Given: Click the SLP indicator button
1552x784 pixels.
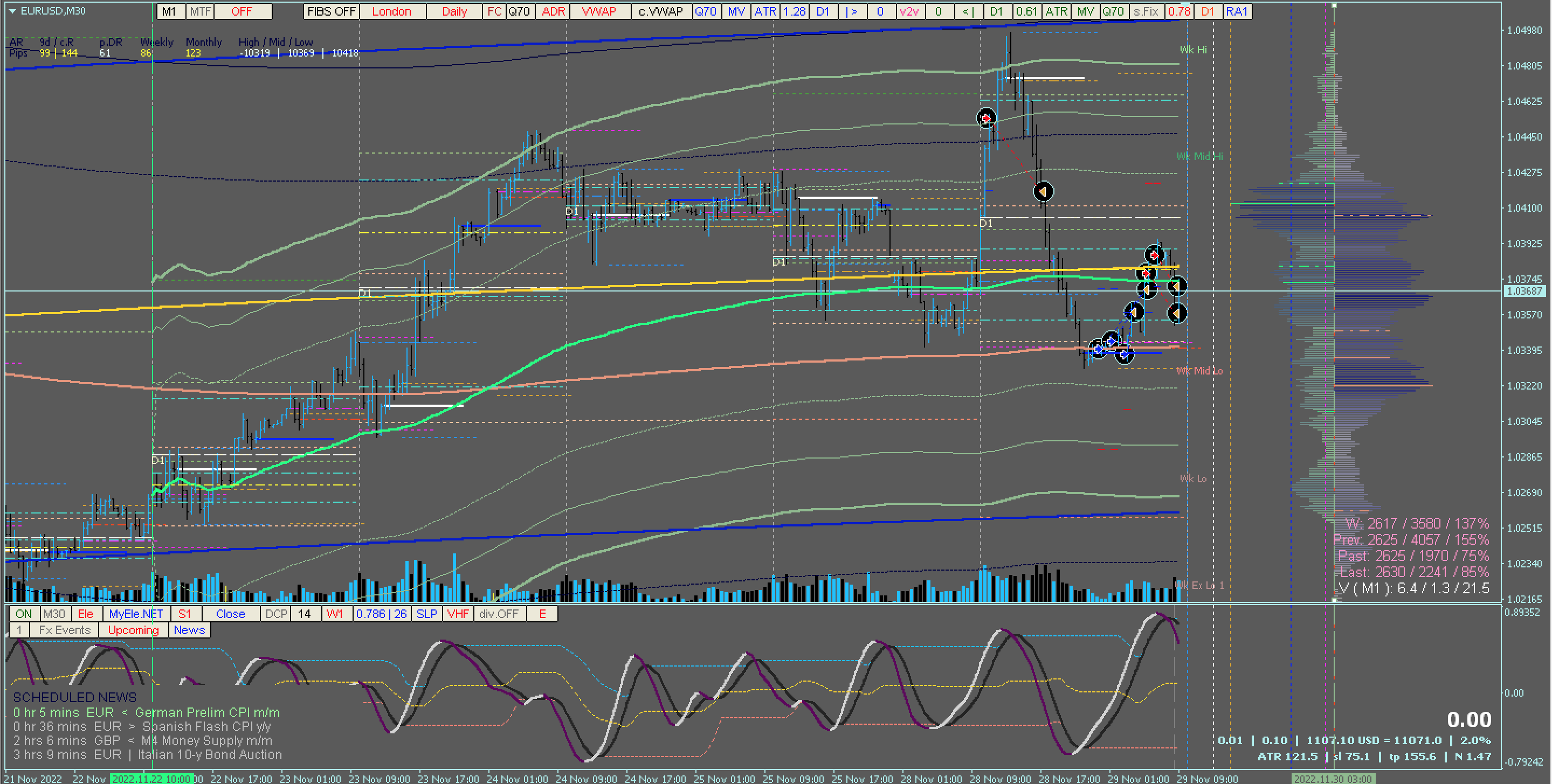Looking at the screenshot, I should [426, 614].
